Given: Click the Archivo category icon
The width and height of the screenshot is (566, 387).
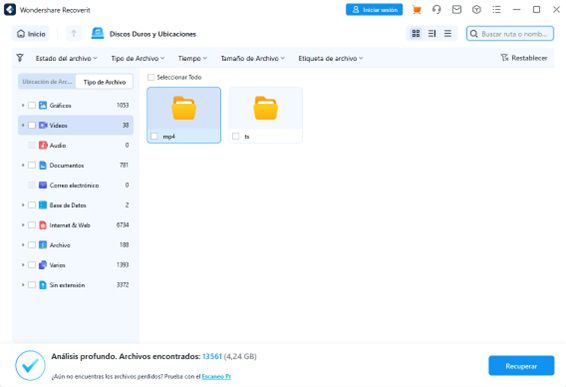Looking at the screenshot, I should click(x=43, y=245).
